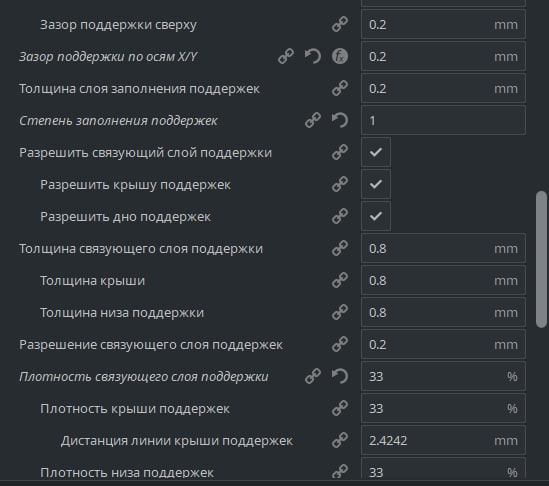Click link icon for Толщина связующего слоя поддержки

340,248
